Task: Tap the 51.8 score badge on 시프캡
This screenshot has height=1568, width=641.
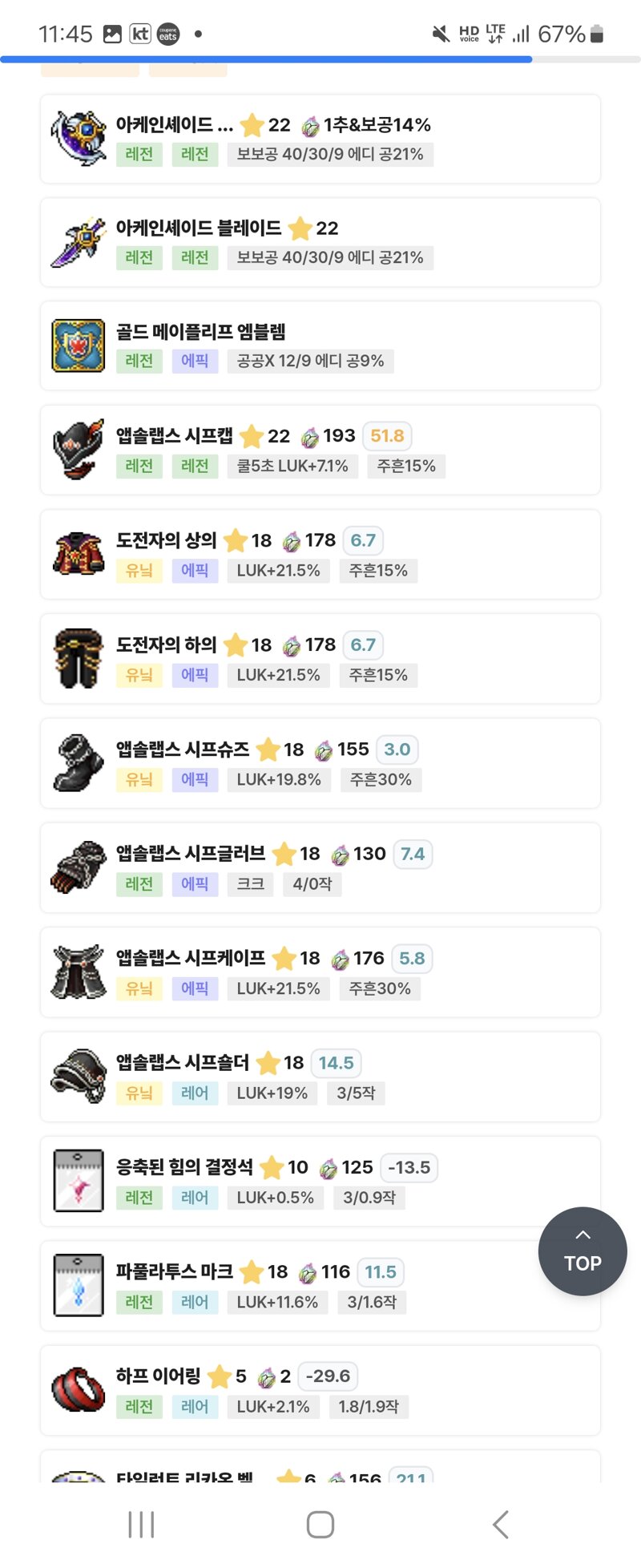Action: 387,436
